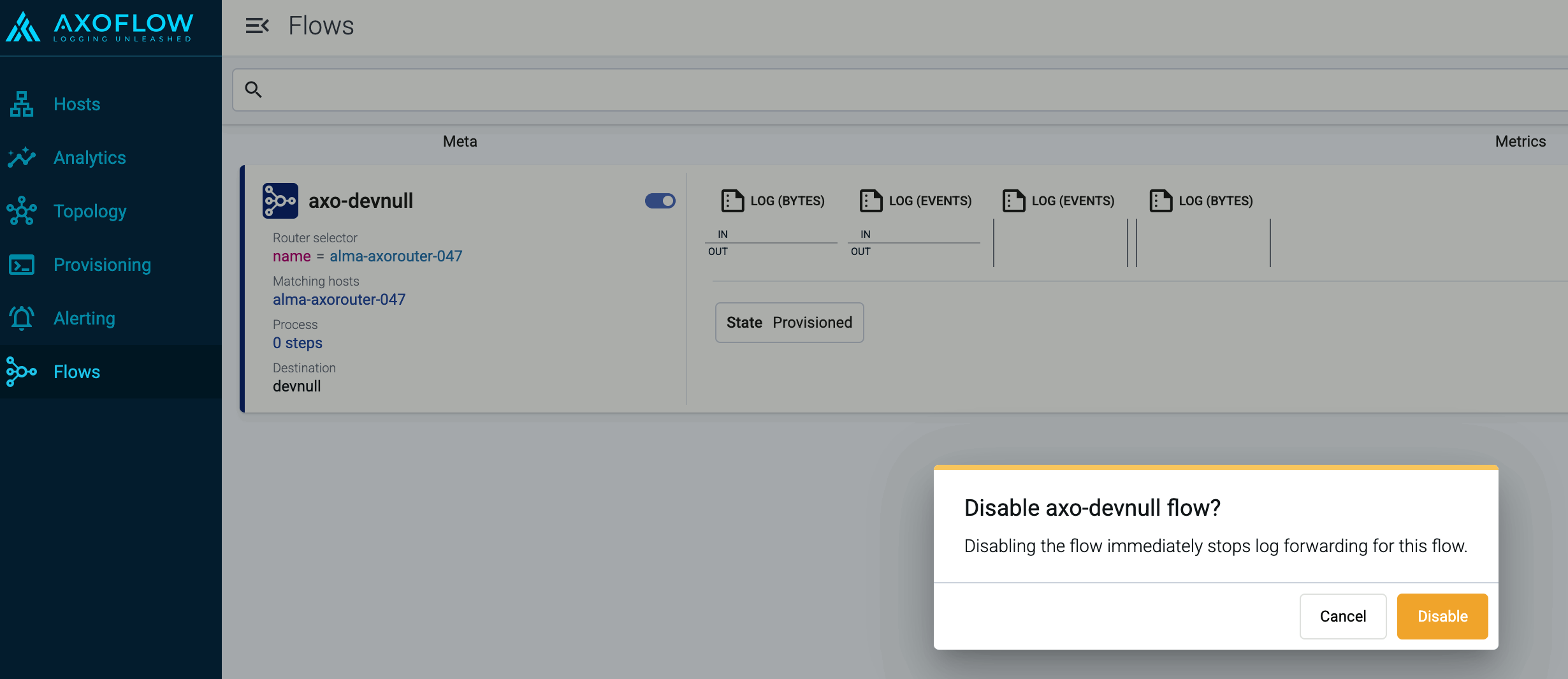This screenshot has width=1568, height=679.
Task: Click the Router selector label
Action: (x=315, y=238)
